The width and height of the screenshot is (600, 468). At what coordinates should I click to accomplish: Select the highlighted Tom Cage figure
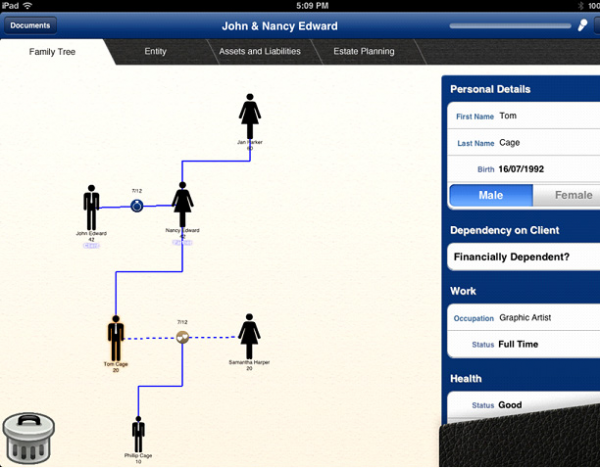click(x=116, y=338)
